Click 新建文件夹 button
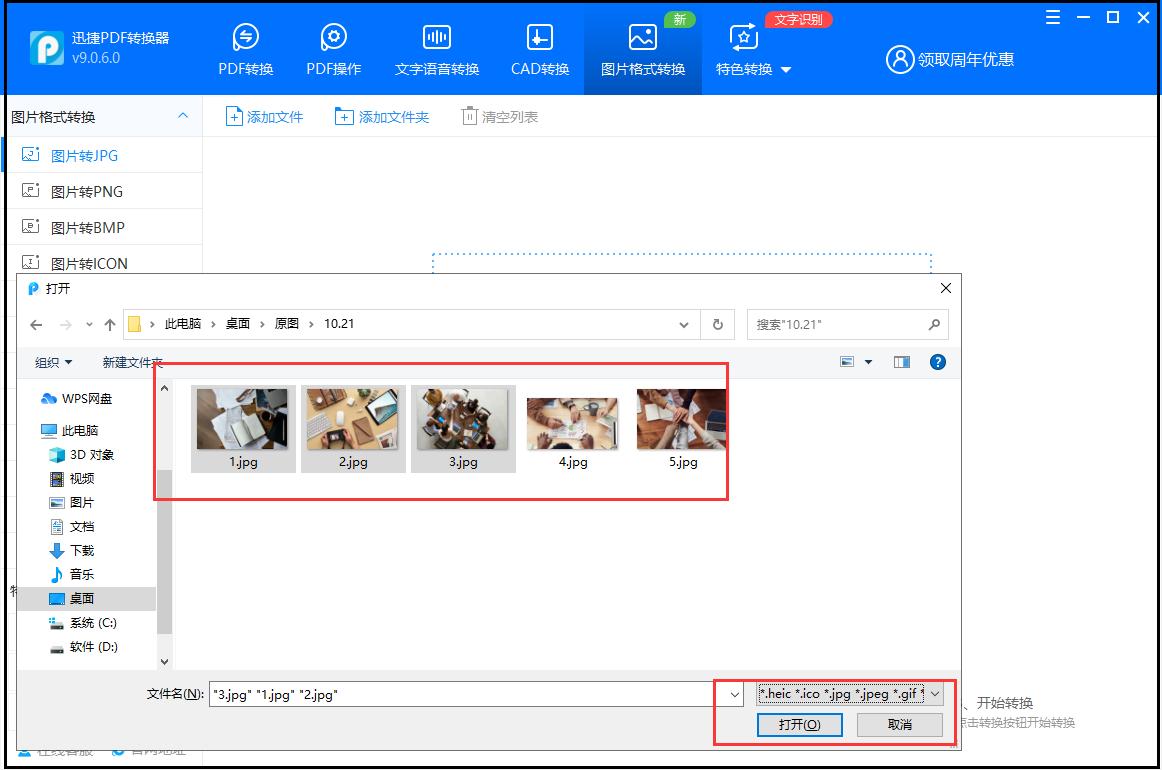The width and height of the screenshot is (1162, 770). point(132,362)
